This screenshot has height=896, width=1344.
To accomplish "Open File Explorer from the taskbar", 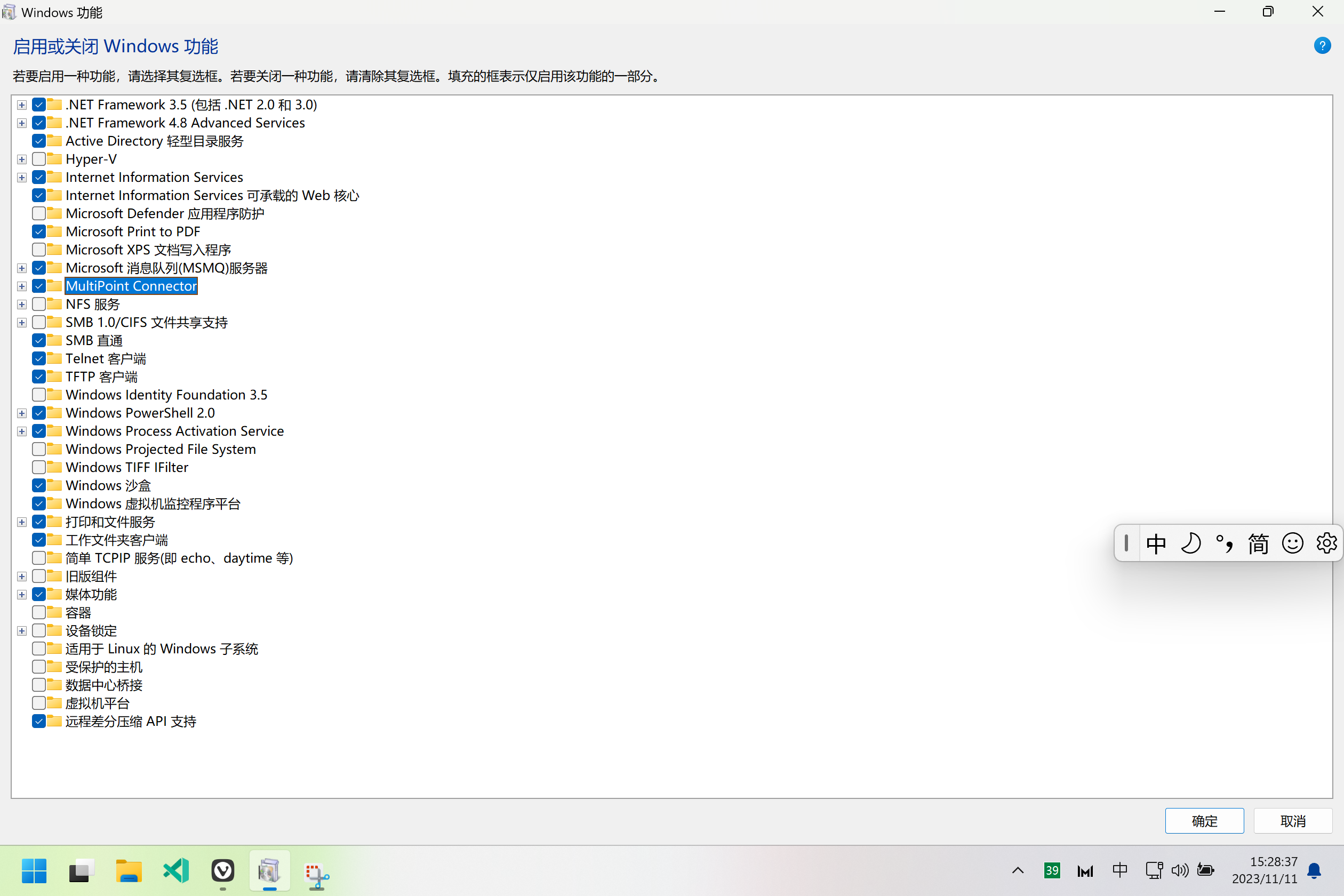I will click(129, 871).
